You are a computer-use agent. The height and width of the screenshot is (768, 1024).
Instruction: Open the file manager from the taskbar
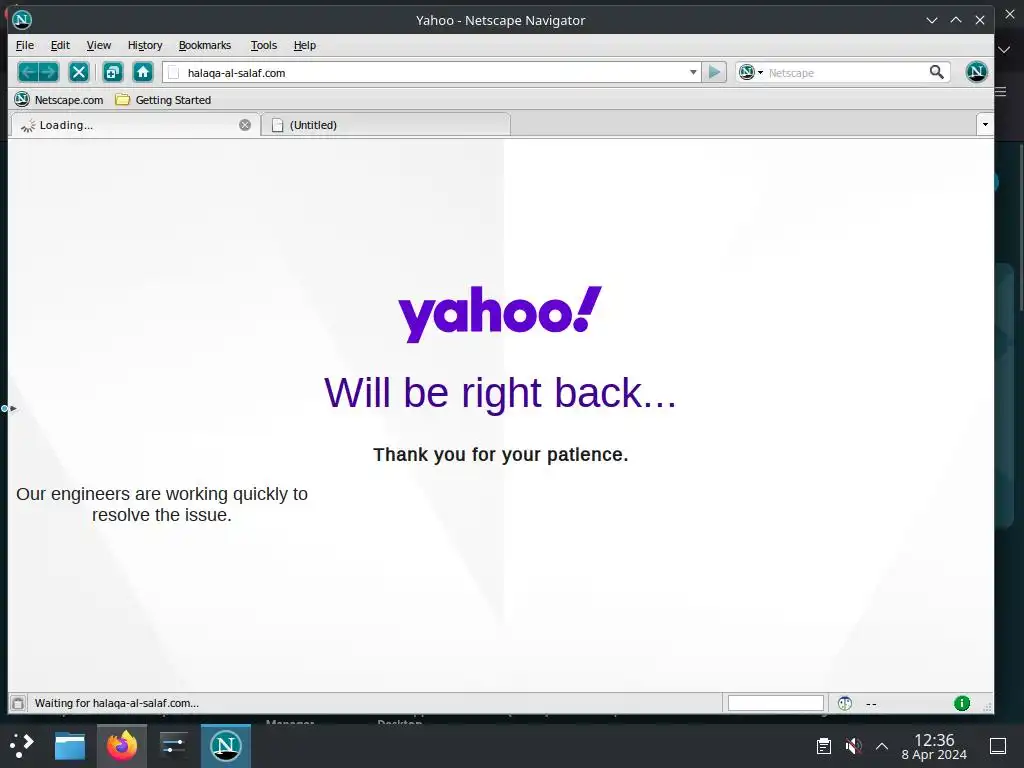[x=70, y=745]
